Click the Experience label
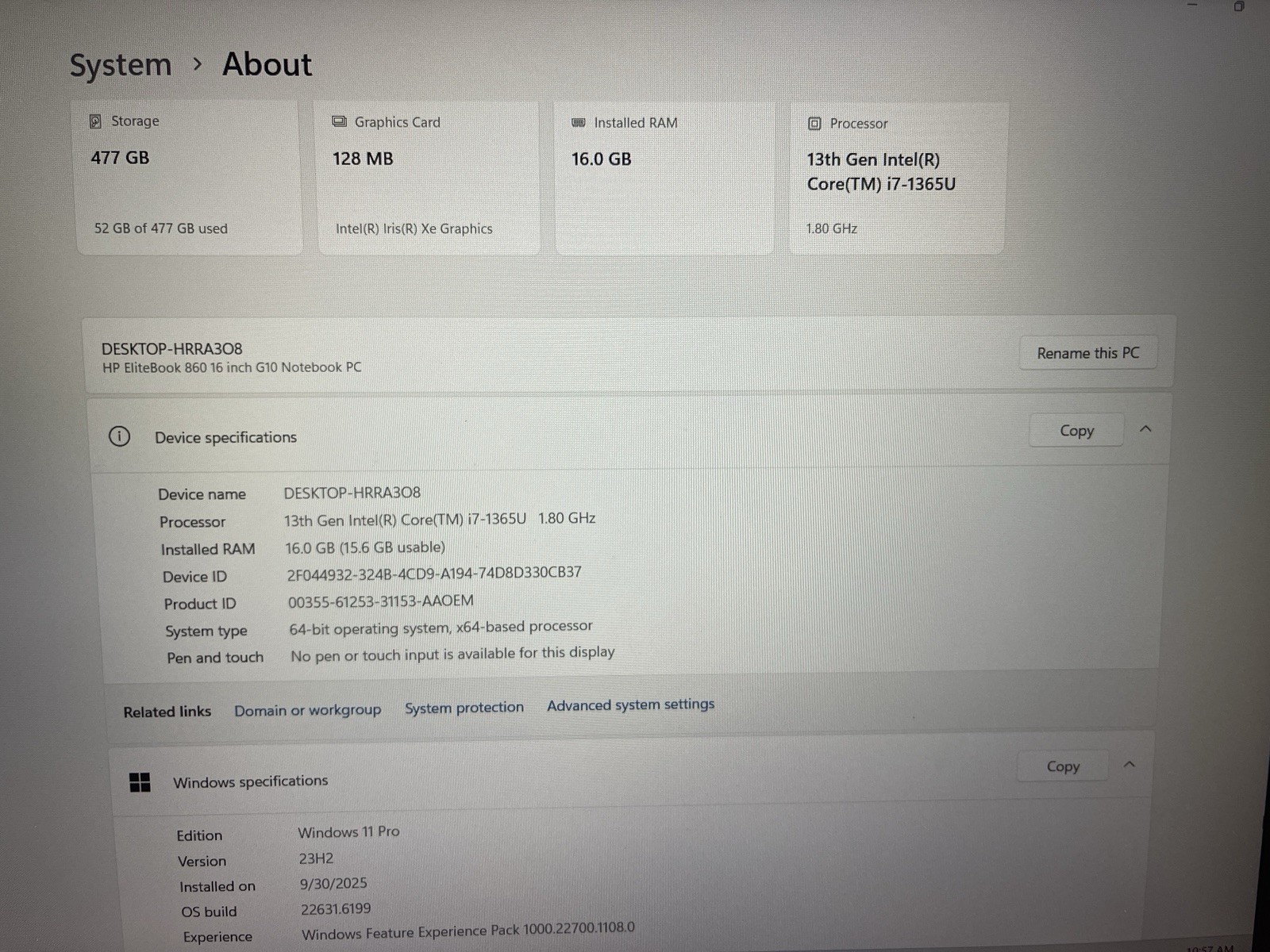Screen dimensions: 1270x952 tap(217, 937)
